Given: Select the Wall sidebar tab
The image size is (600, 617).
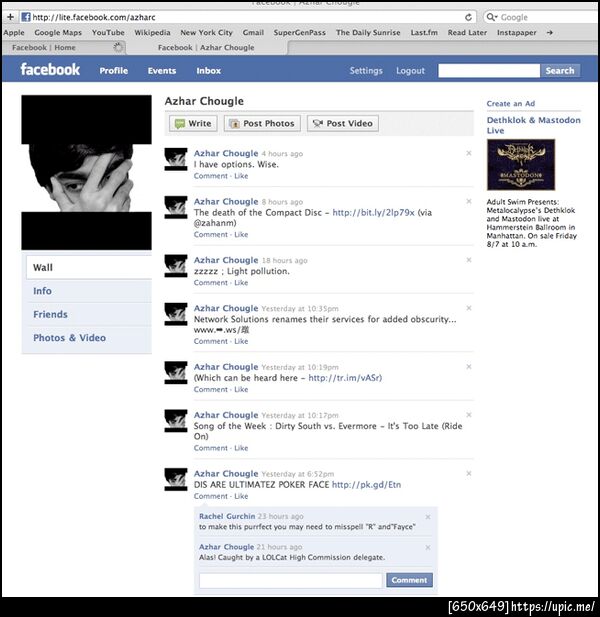Looking at the screenshot, I should [x=89, y=267].
